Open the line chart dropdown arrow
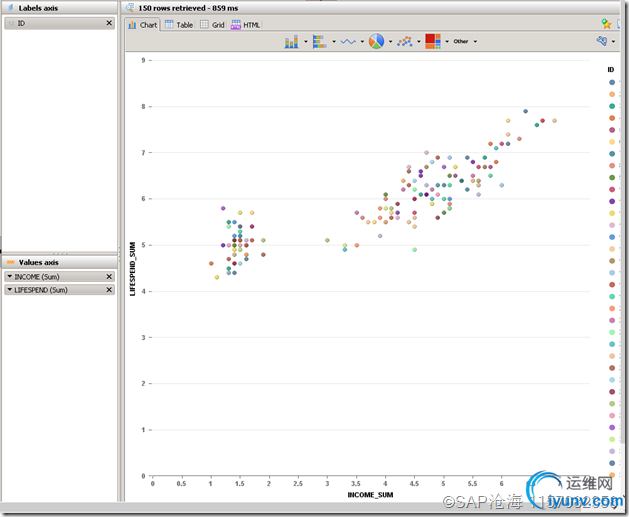Image resolution: width=629 pixels, height=517 pixels. click(362, 41)
